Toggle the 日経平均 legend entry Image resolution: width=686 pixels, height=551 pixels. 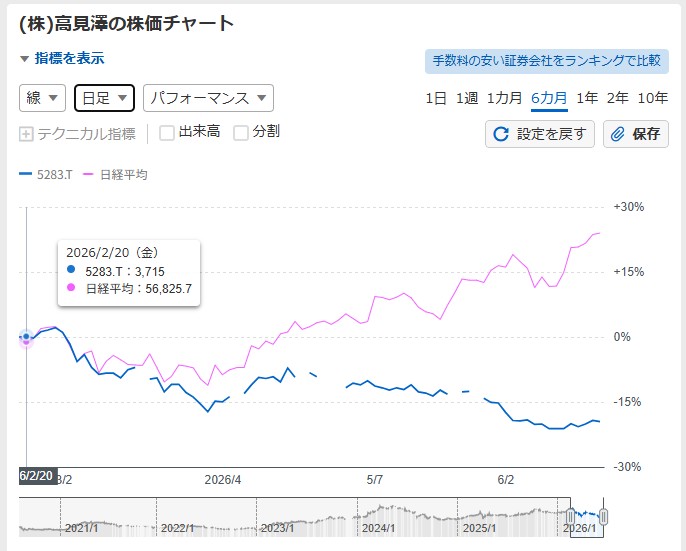point(115,175)
